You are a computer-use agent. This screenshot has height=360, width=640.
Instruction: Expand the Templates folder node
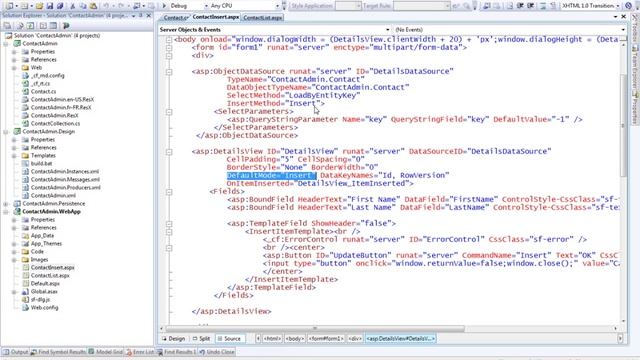14,156
